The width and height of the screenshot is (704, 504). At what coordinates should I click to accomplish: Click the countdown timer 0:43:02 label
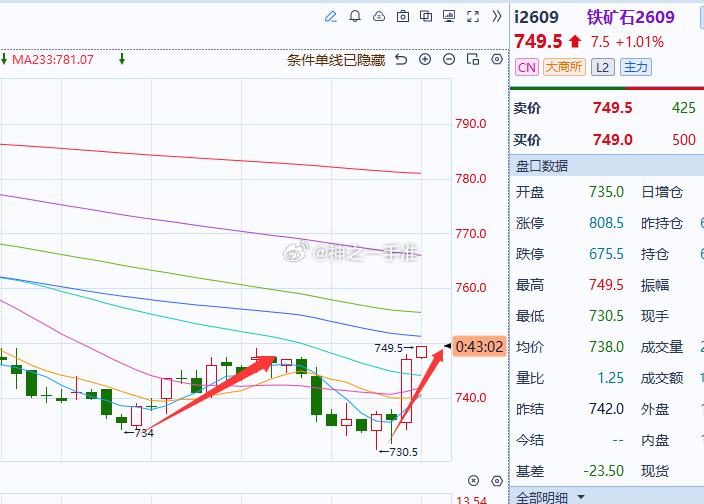coord(479,346)
